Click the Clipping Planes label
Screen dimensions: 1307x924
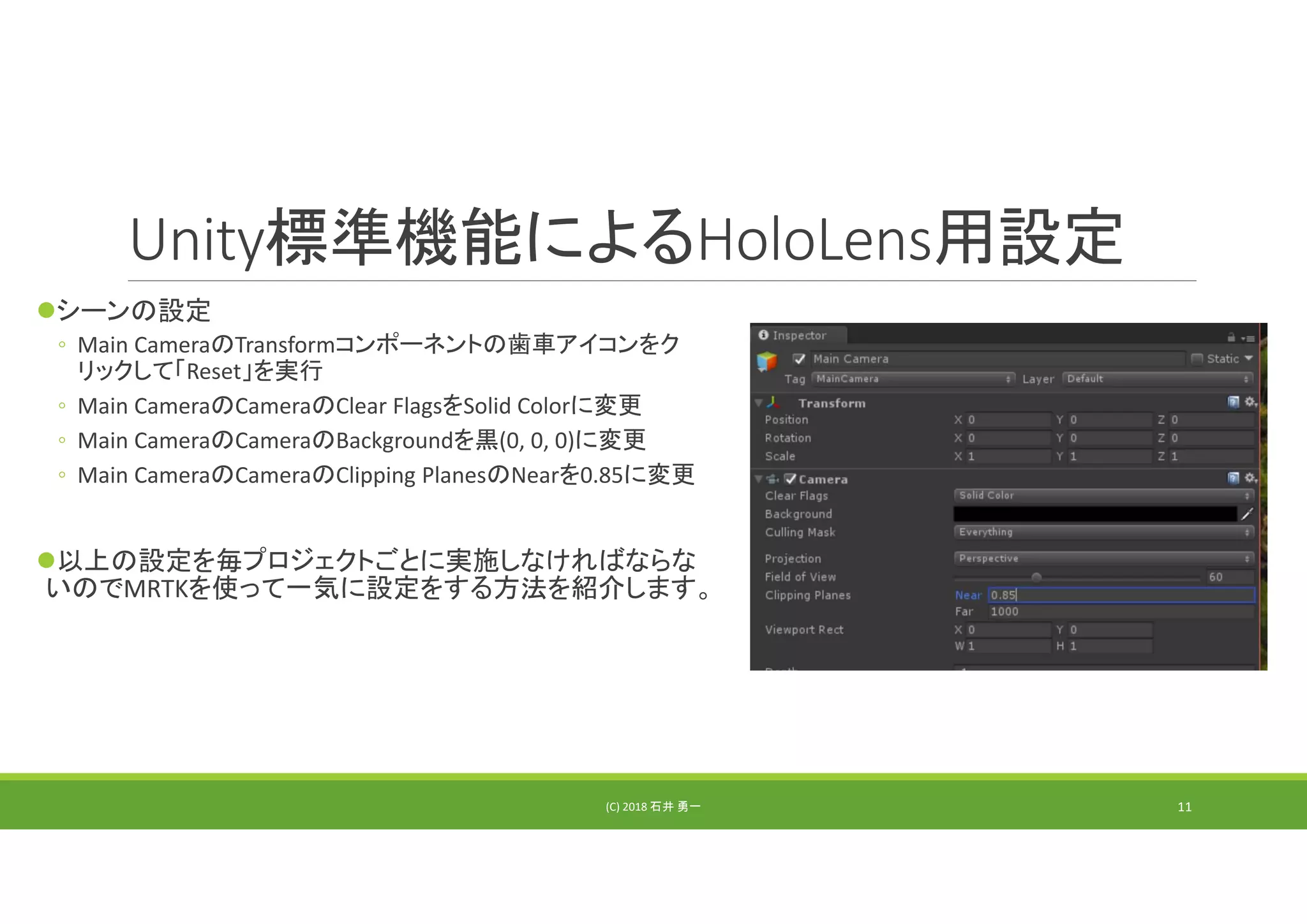coord(808,595)
